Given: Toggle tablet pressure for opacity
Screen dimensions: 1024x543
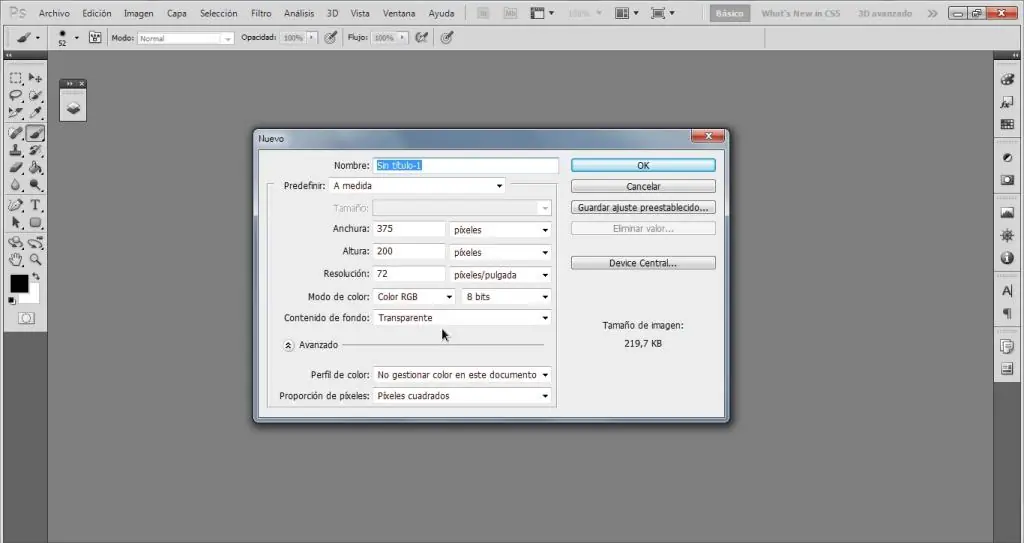Looking at the screenshot, I should click(x=330, y=38).
